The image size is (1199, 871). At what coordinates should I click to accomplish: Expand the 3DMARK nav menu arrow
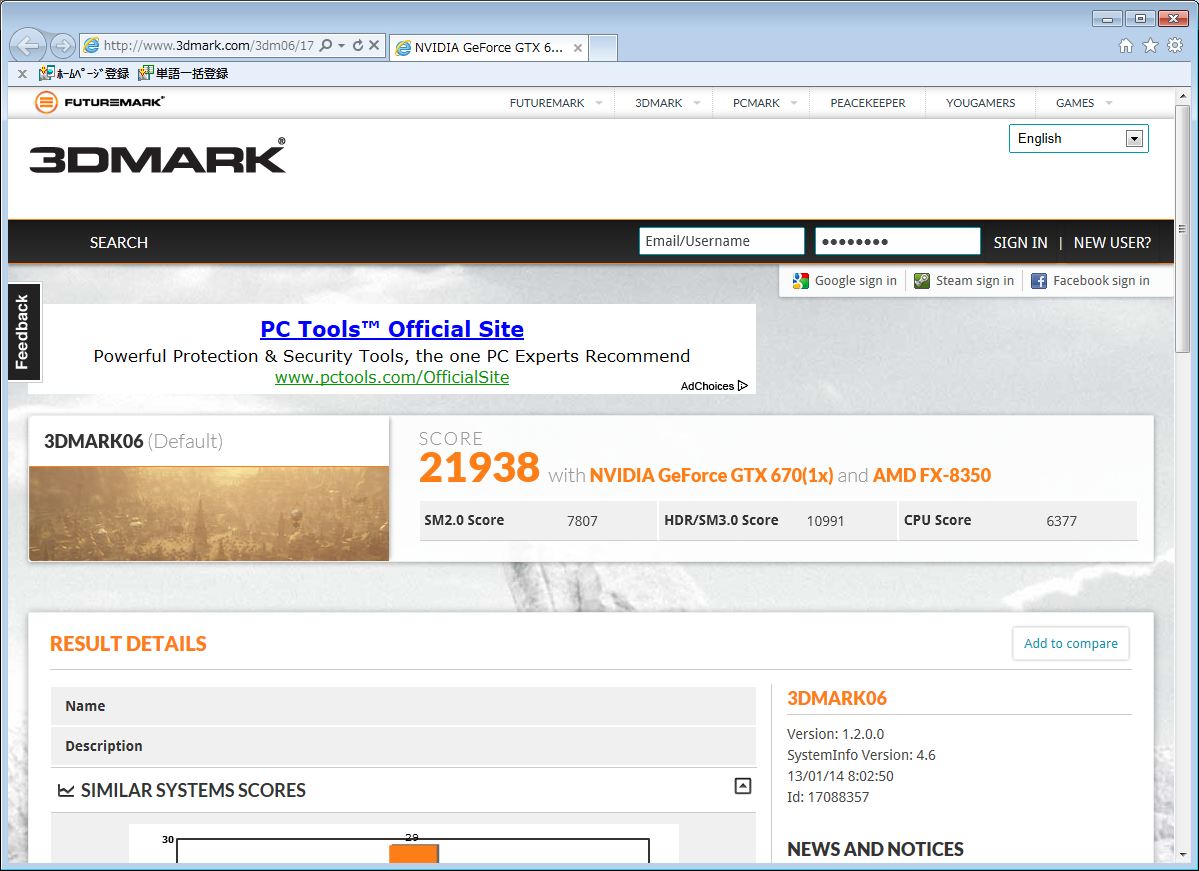[x=697, y=102]
